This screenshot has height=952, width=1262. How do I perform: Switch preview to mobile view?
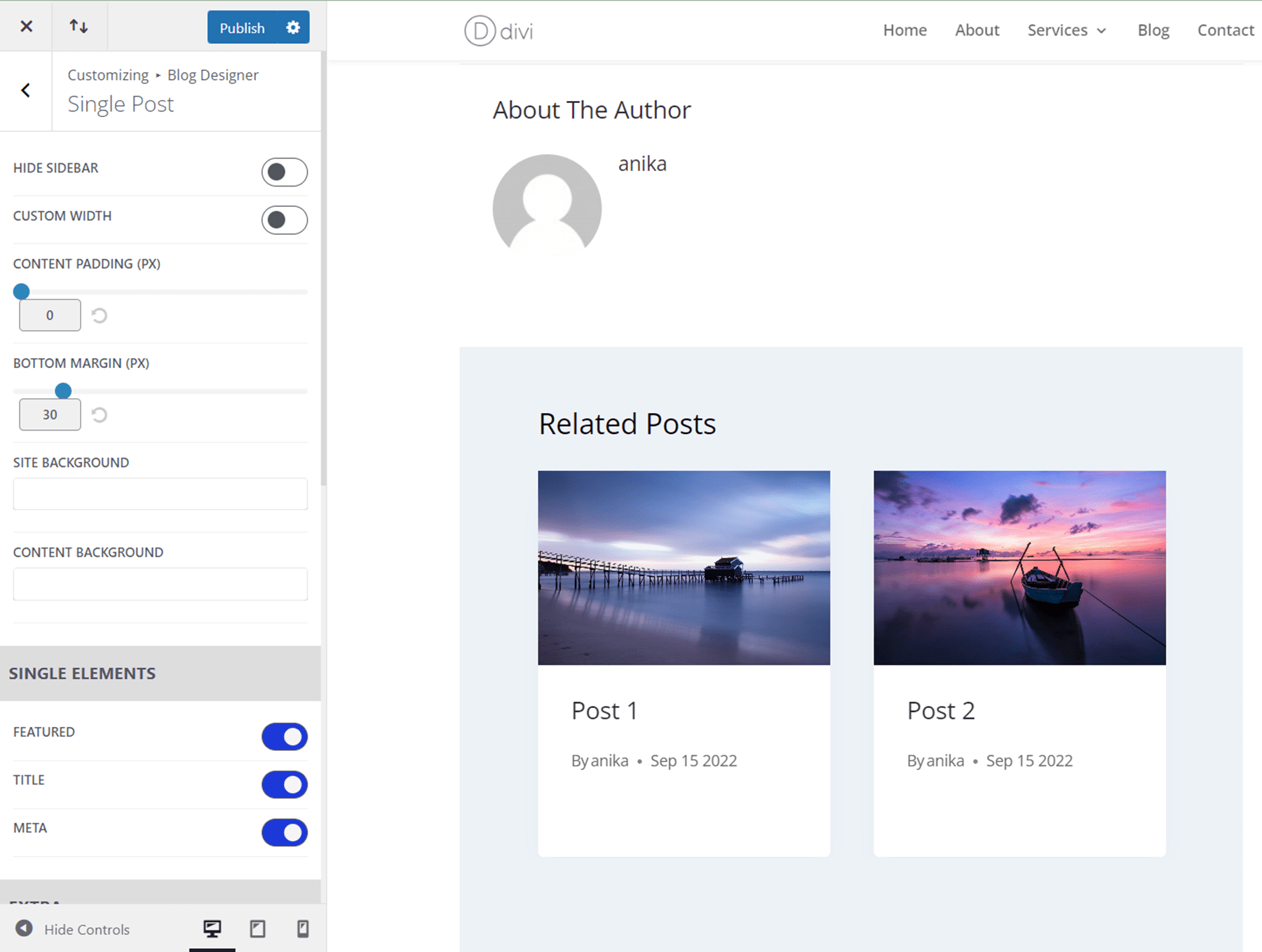click(302, 928)
